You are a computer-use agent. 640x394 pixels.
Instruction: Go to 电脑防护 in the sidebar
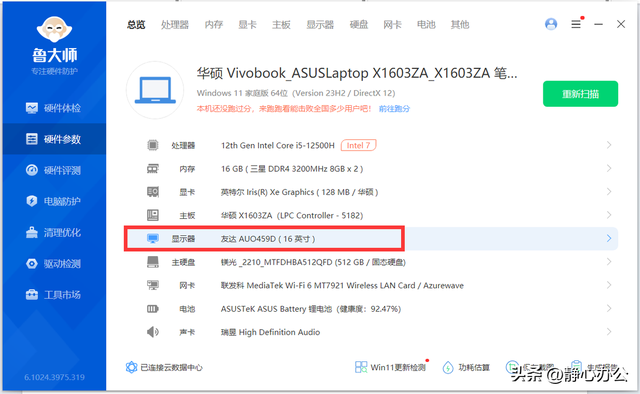(53, 201)
